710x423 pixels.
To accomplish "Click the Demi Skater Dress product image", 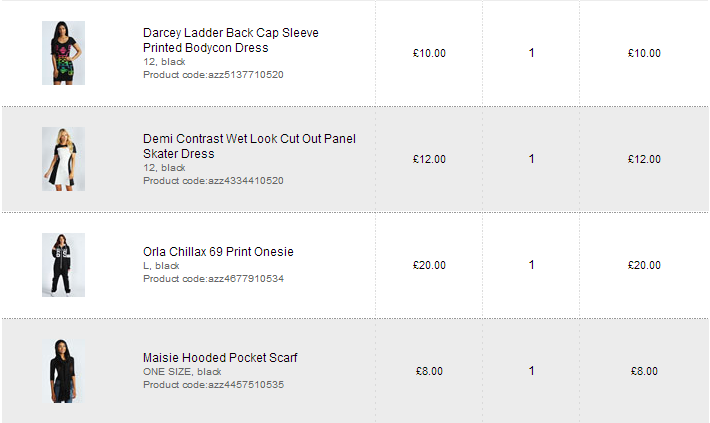I will click(63, 159).
